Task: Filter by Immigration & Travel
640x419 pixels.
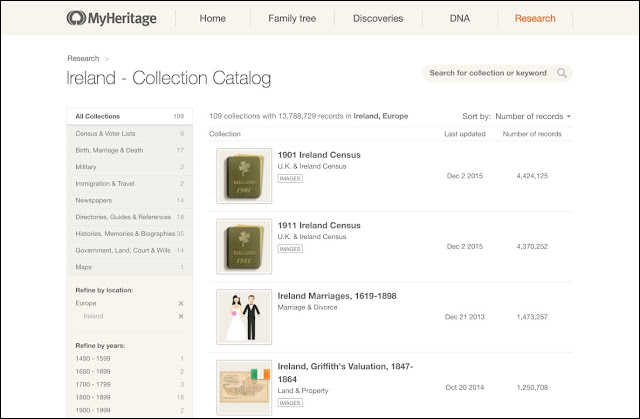Action: click(x=129, y=184)
